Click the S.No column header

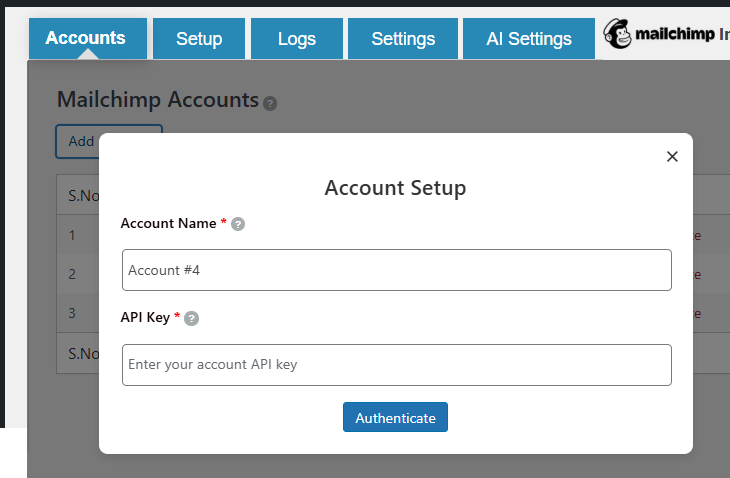83,195
